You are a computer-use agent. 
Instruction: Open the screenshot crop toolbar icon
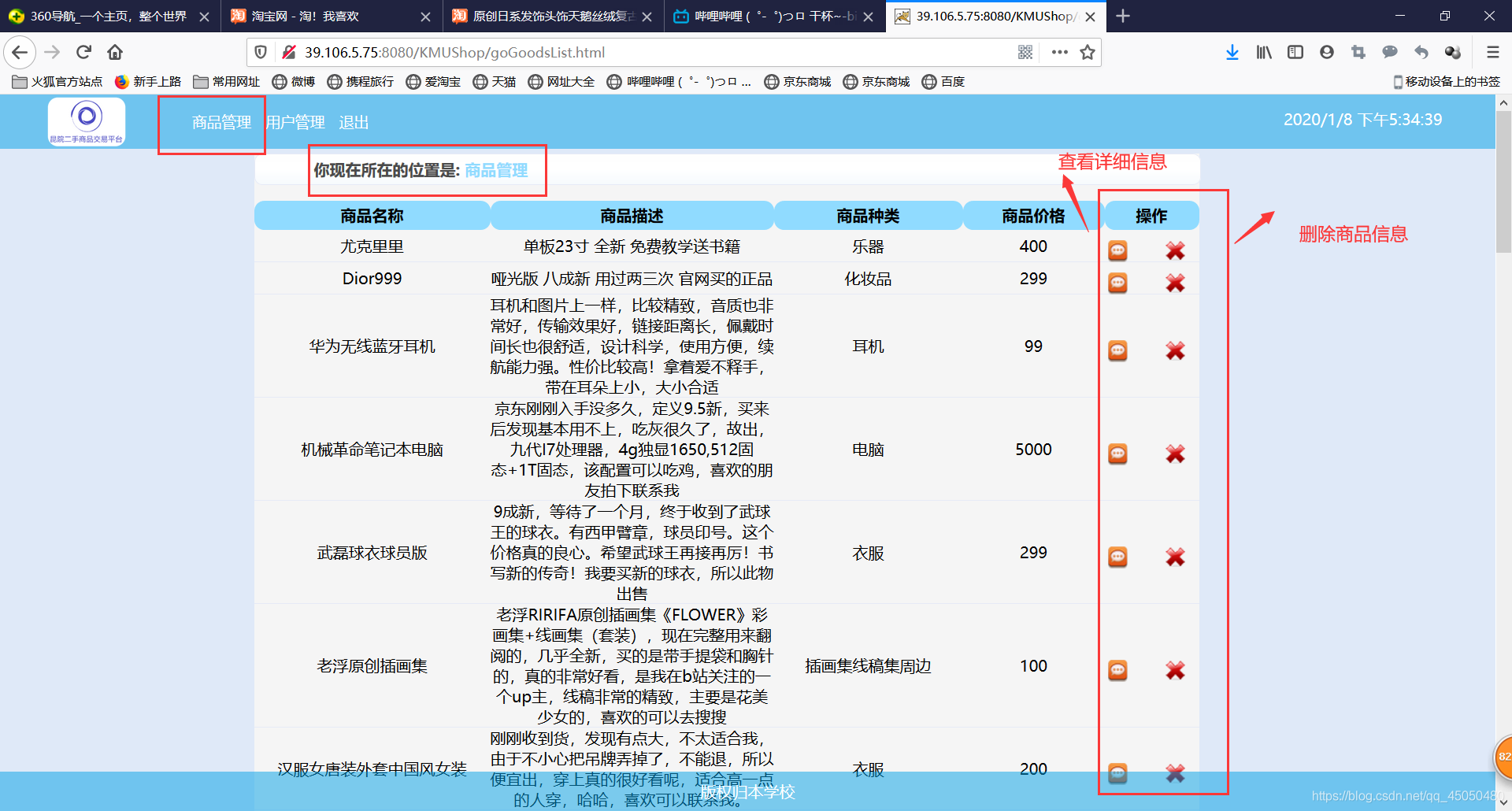(1358, 52)
